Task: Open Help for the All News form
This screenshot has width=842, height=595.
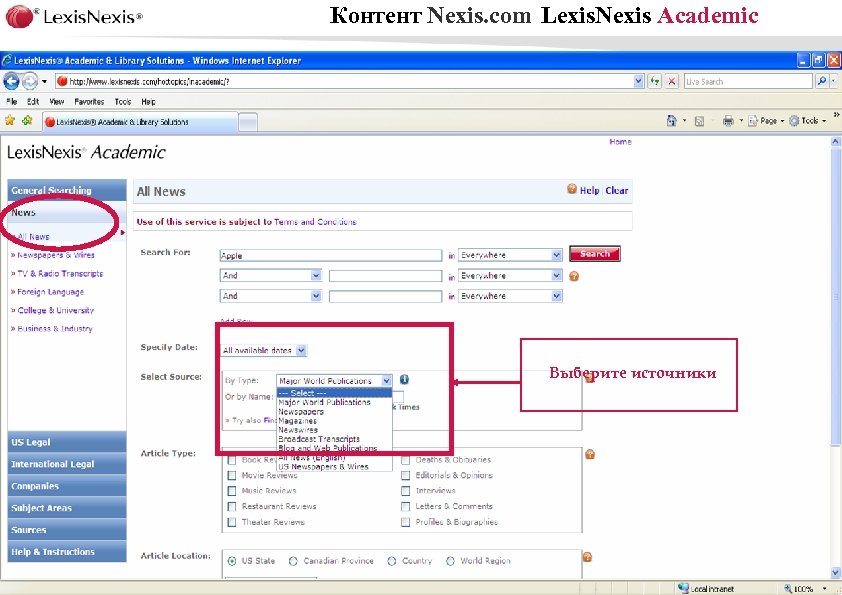Action: tap(590, 191)
